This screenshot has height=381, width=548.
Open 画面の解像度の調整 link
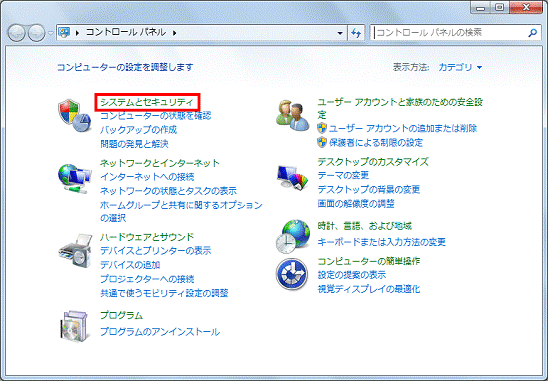click(356, 203)
